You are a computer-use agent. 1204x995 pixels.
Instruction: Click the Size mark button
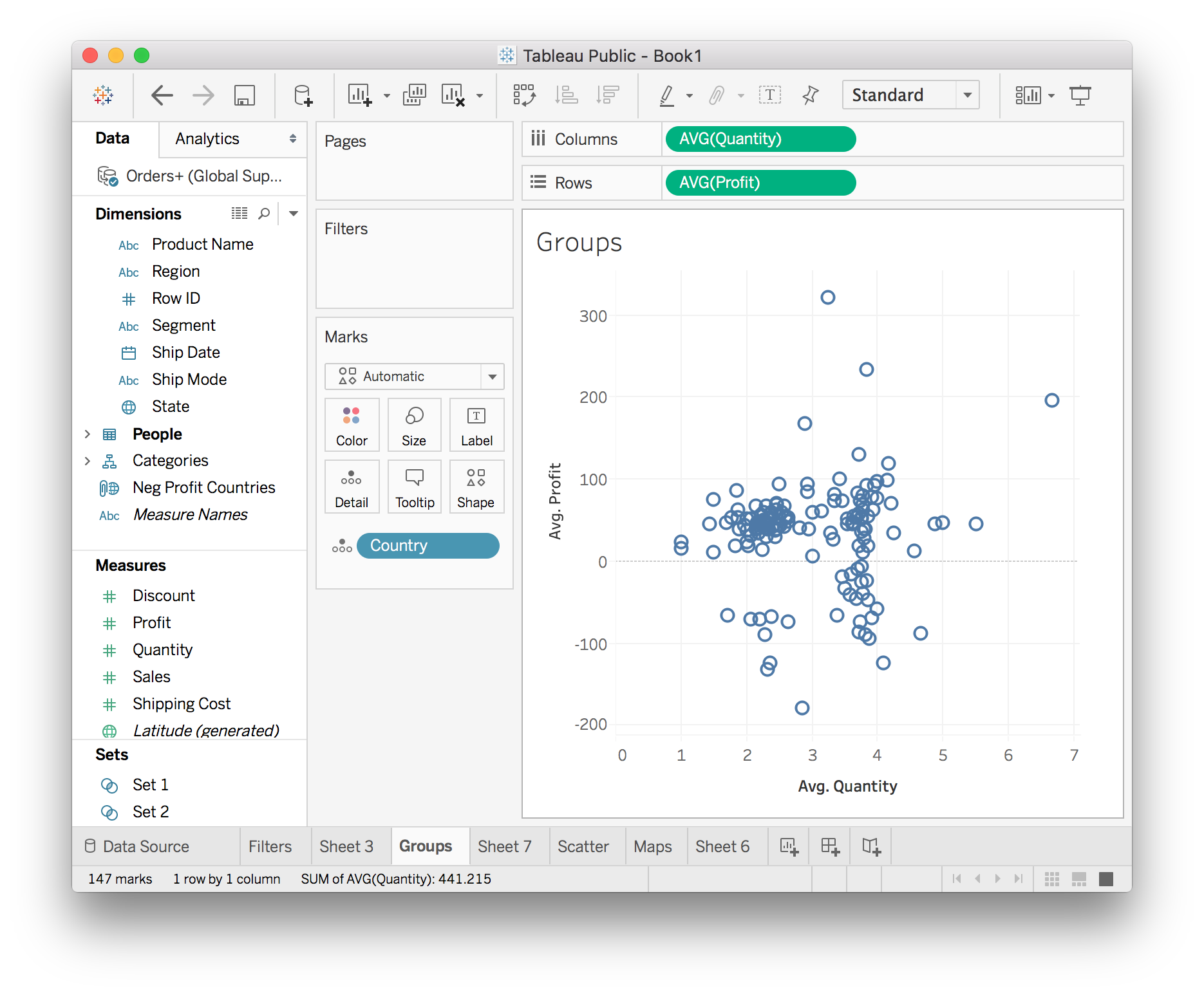(414, 425)
